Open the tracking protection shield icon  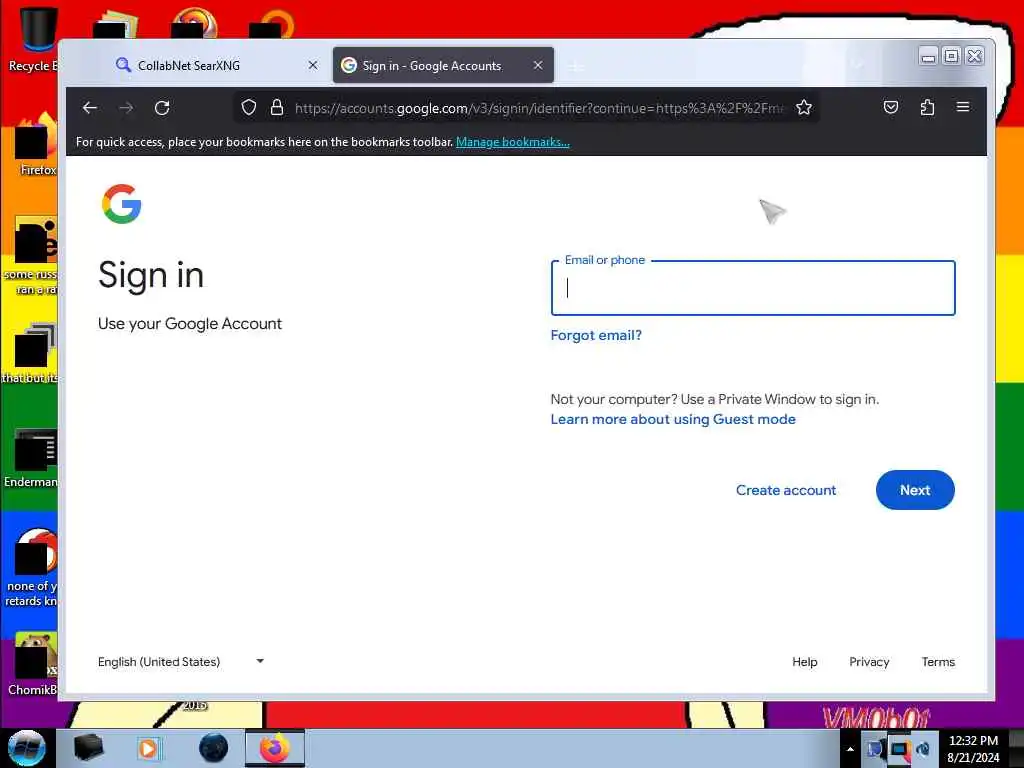click(x=249, y=108)
